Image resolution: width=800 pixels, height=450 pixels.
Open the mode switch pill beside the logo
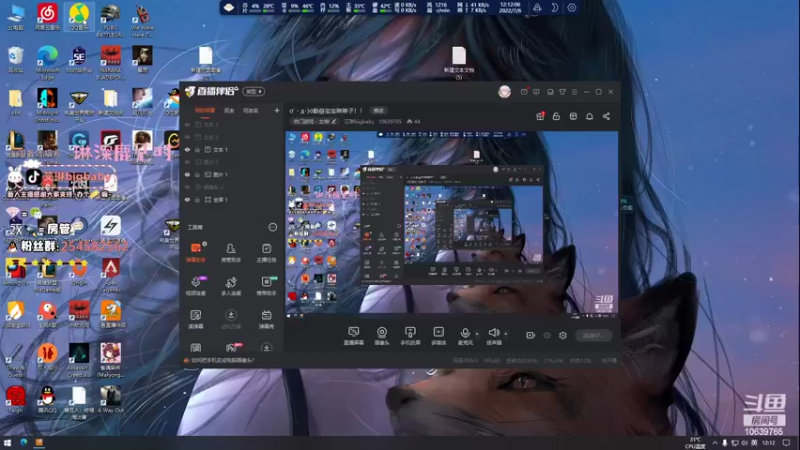tap(254, 91)
